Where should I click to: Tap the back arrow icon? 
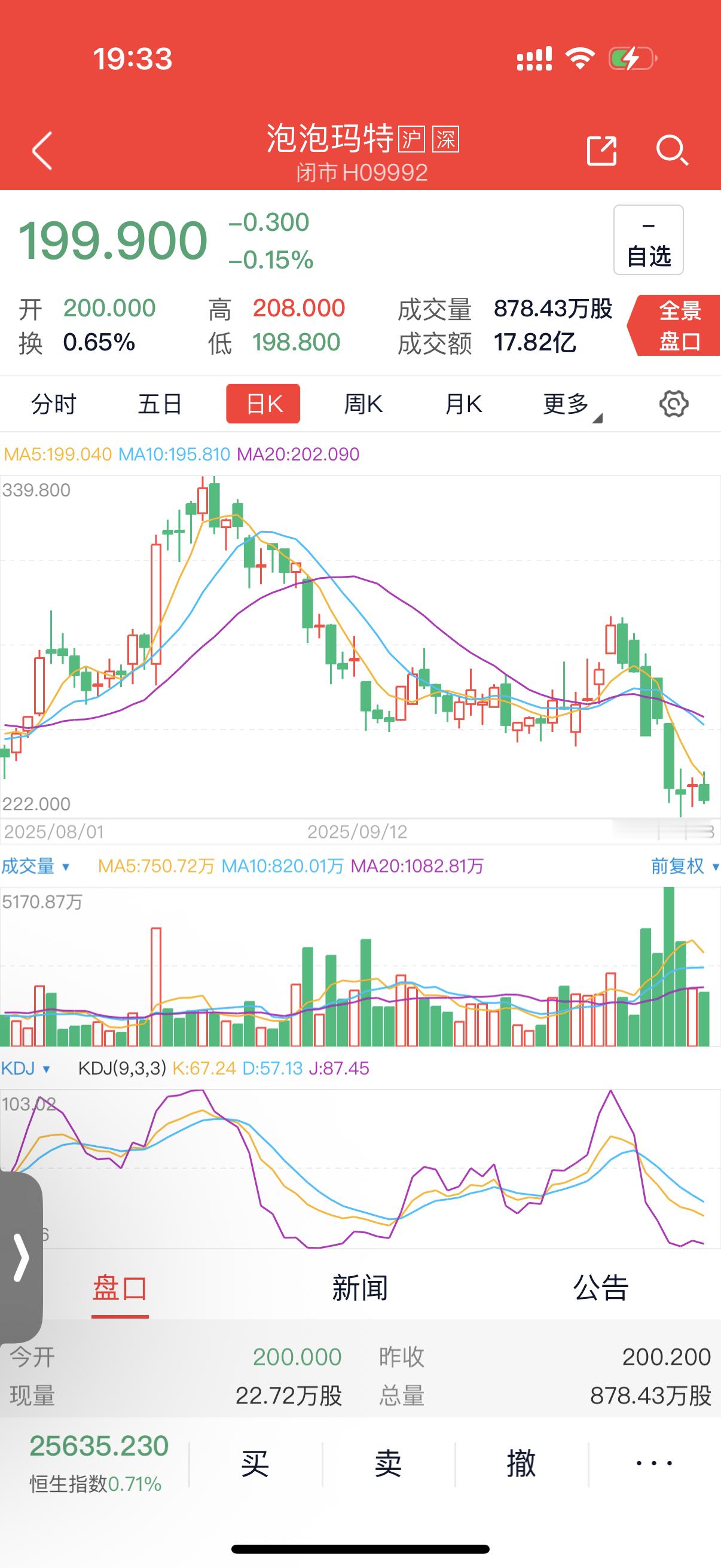(x=42, y=150)
